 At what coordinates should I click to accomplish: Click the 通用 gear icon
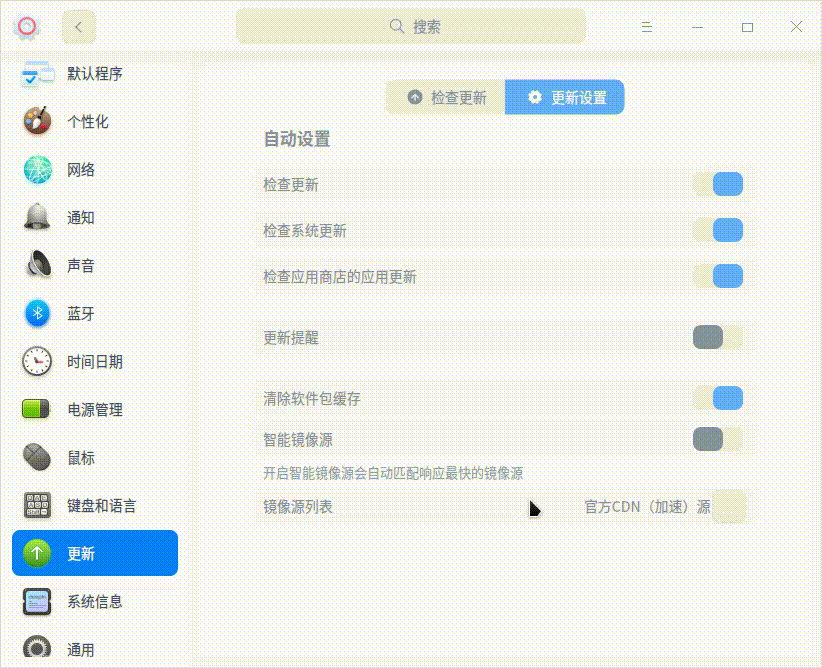[x=37, y=648]
